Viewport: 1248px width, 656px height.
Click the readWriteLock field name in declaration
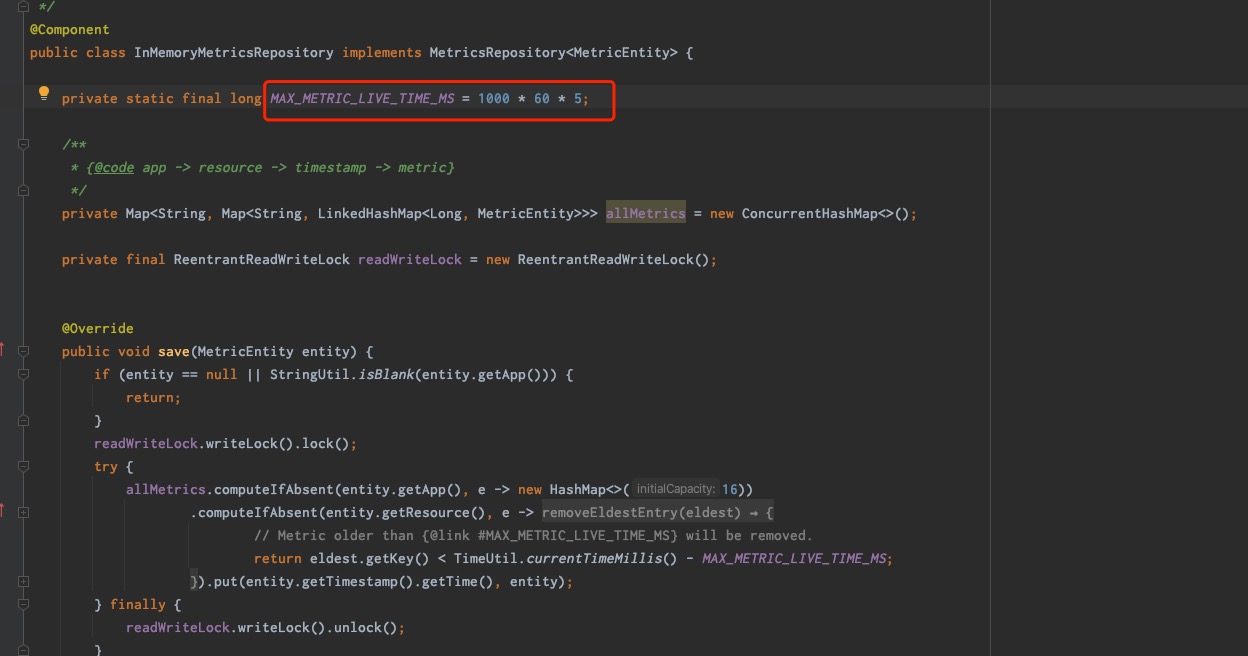(x=410, y=260)
